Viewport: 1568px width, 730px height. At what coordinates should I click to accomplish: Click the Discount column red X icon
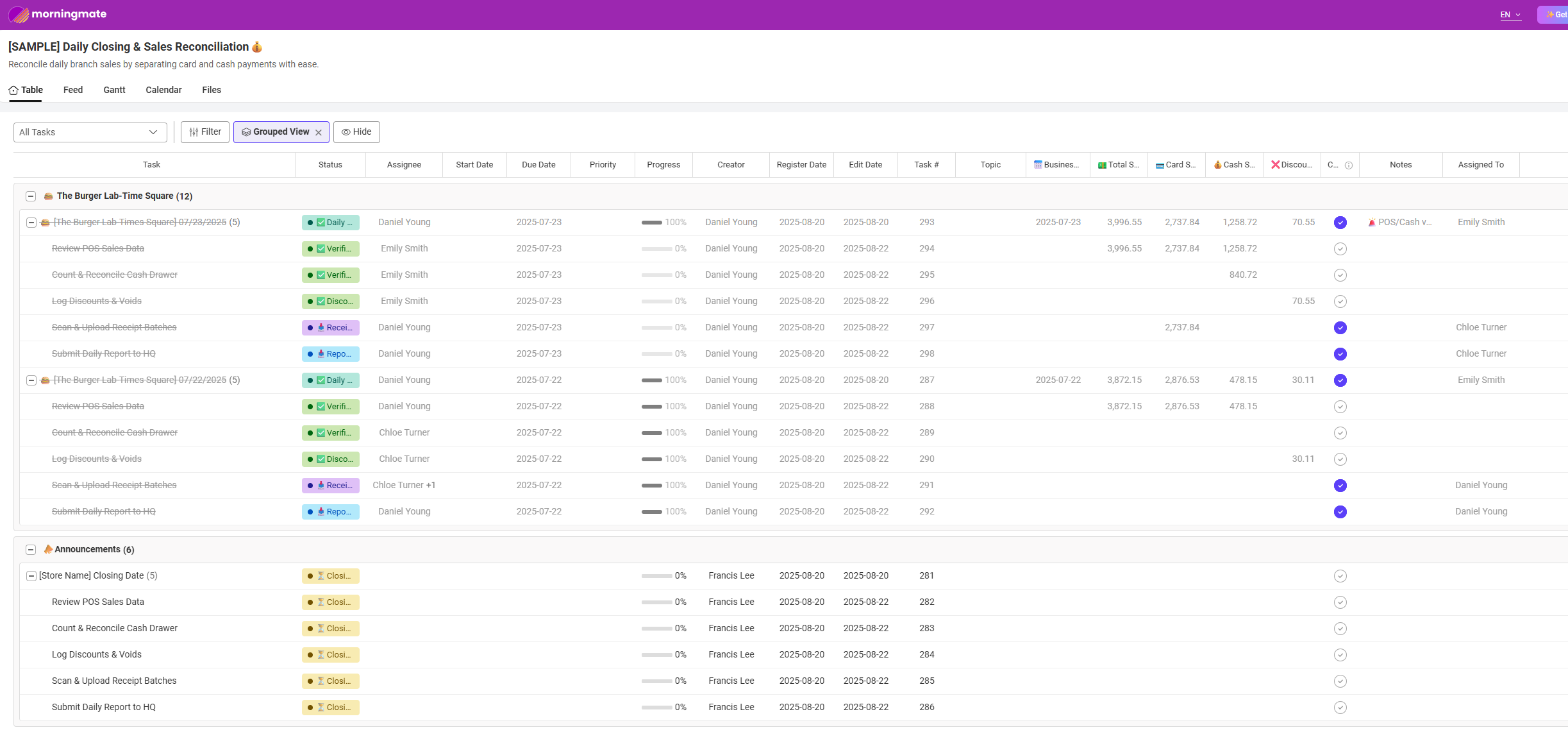(x=1275, y=165)
